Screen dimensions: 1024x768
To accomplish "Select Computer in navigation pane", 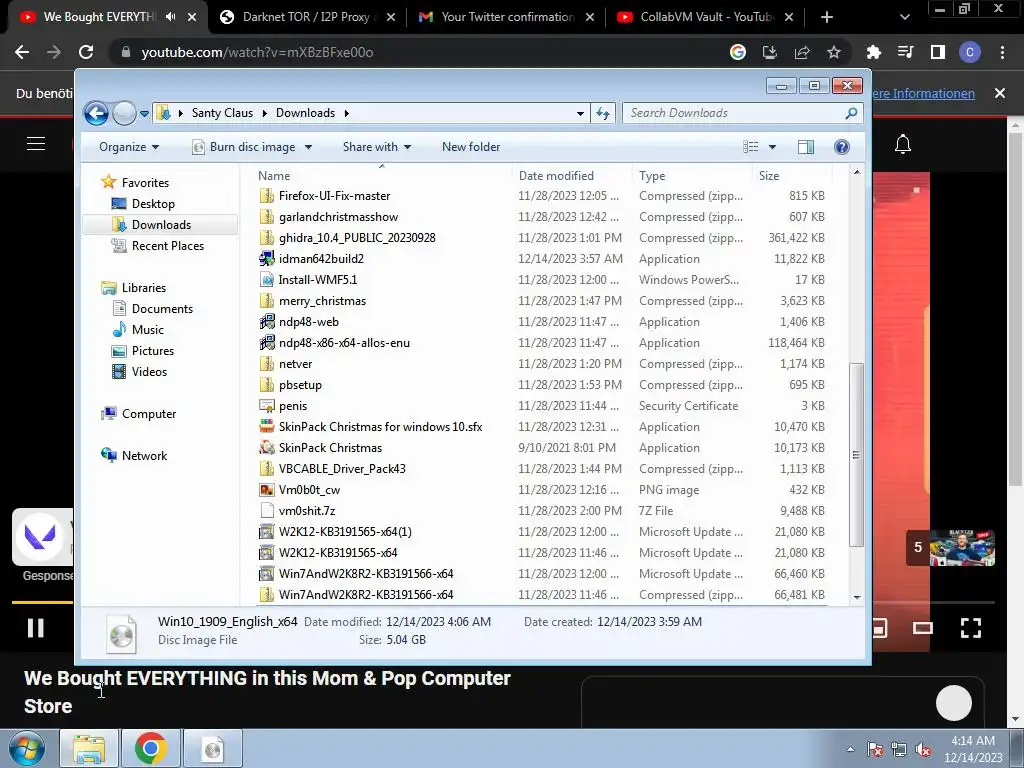I will 148,414.
